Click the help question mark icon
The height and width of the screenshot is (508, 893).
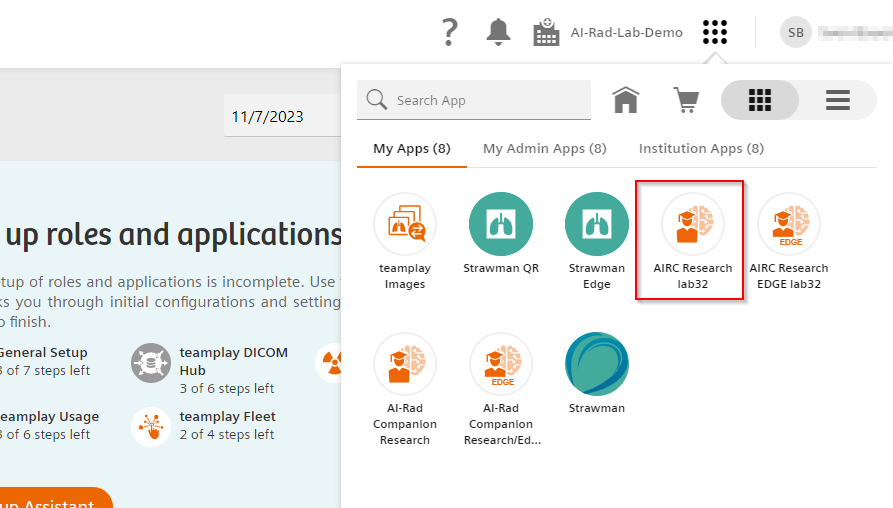click(x=450, y=32)
